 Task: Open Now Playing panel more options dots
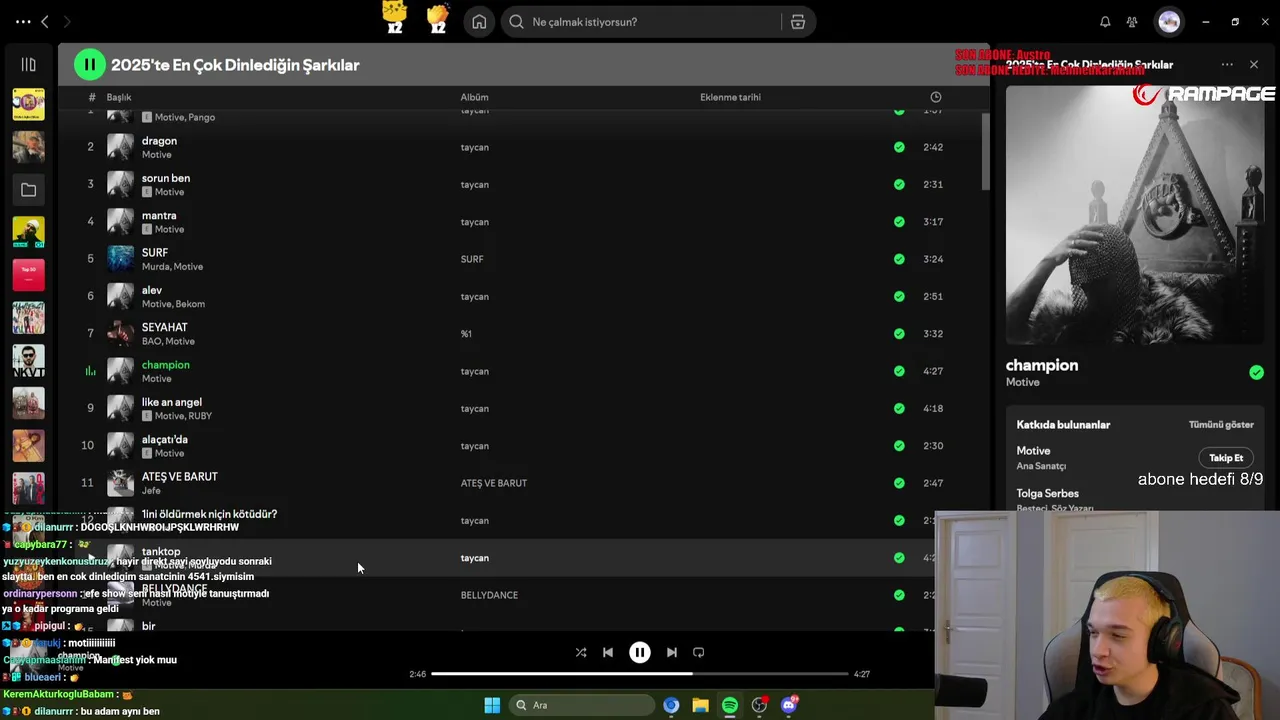point(1227,64)
